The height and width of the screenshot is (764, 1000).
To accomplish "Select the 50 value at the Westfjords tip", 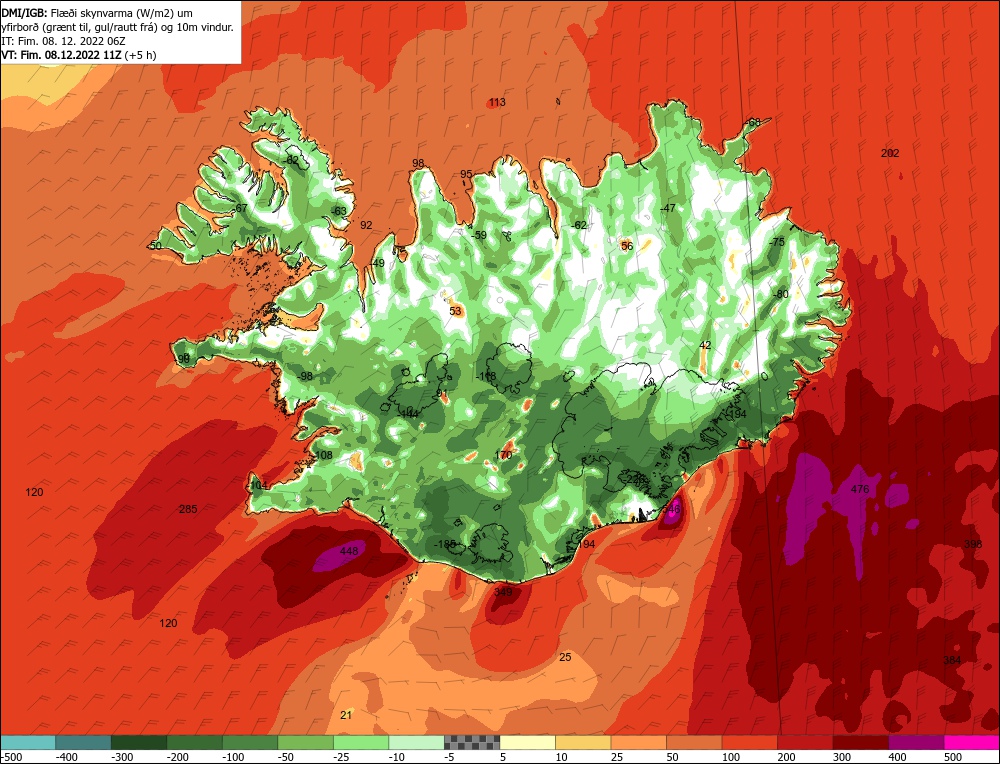I will (x=156, y=246).
